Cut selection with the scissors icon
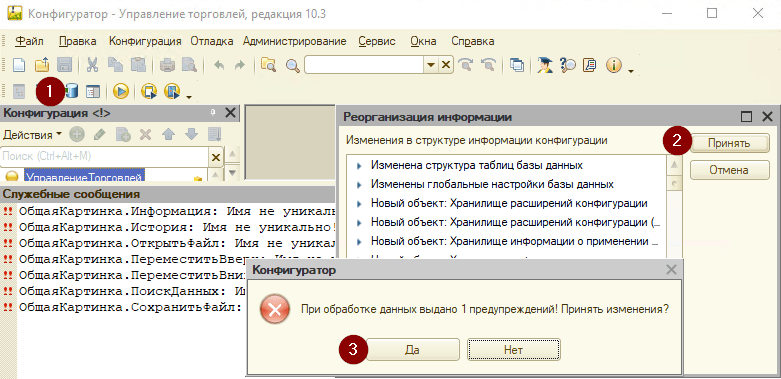Viewport: 781px width, 379px height. tap(92, 65)
